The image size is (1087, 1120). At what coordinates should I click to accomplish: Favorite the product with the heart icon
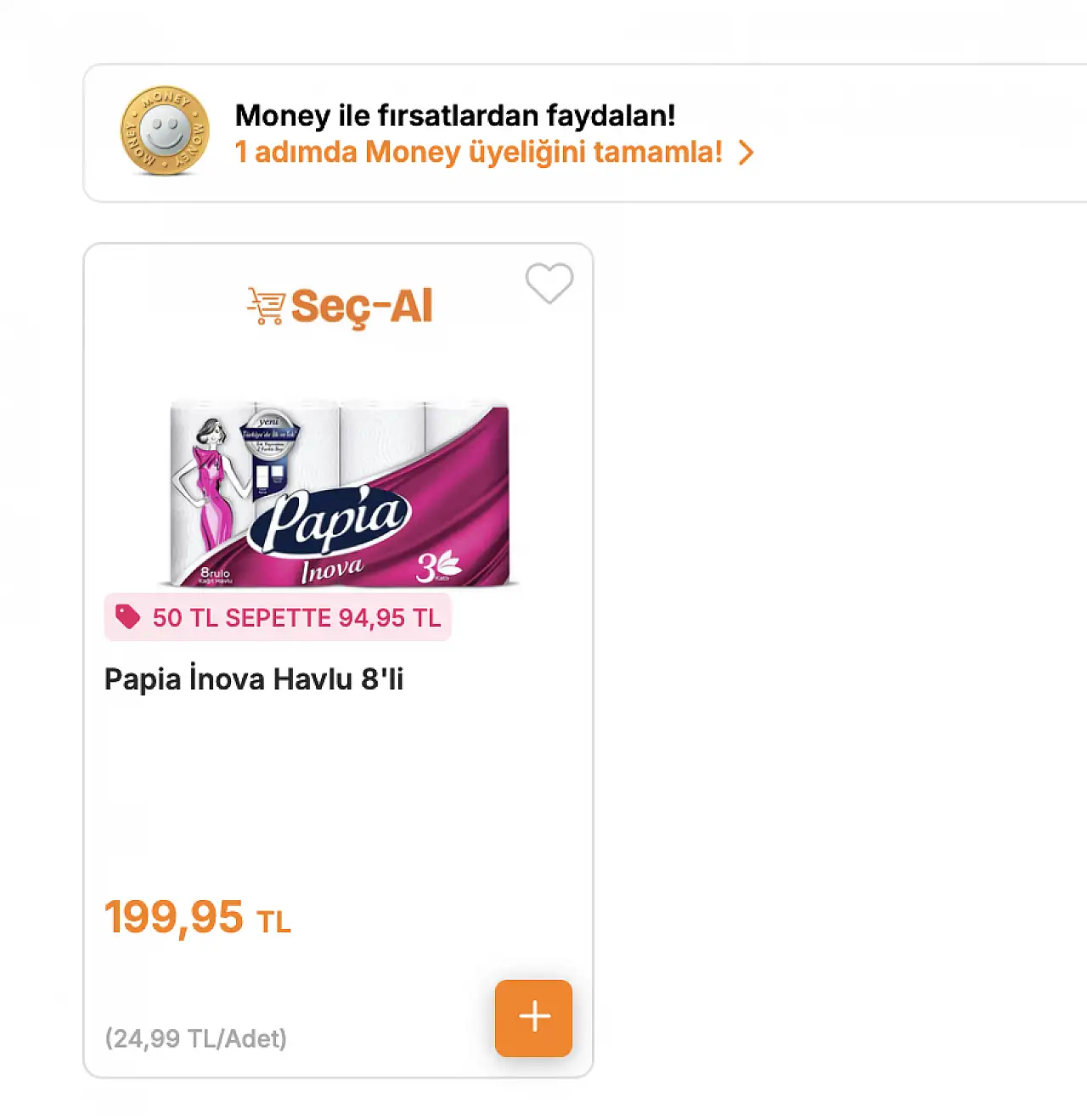549,283
